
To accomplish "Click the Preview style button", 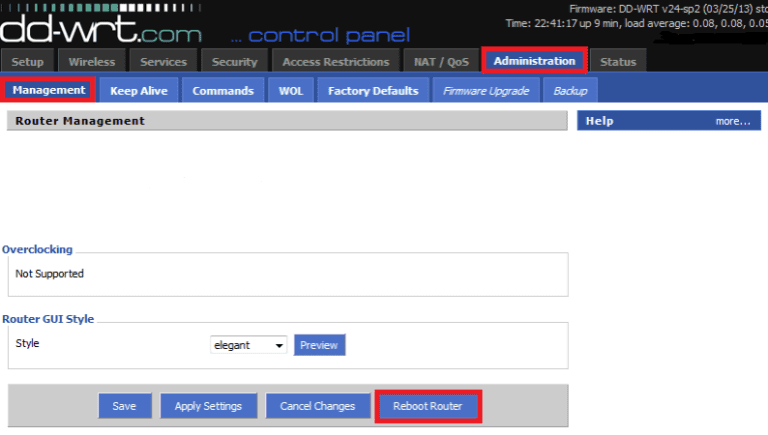I will coord(319,345).
